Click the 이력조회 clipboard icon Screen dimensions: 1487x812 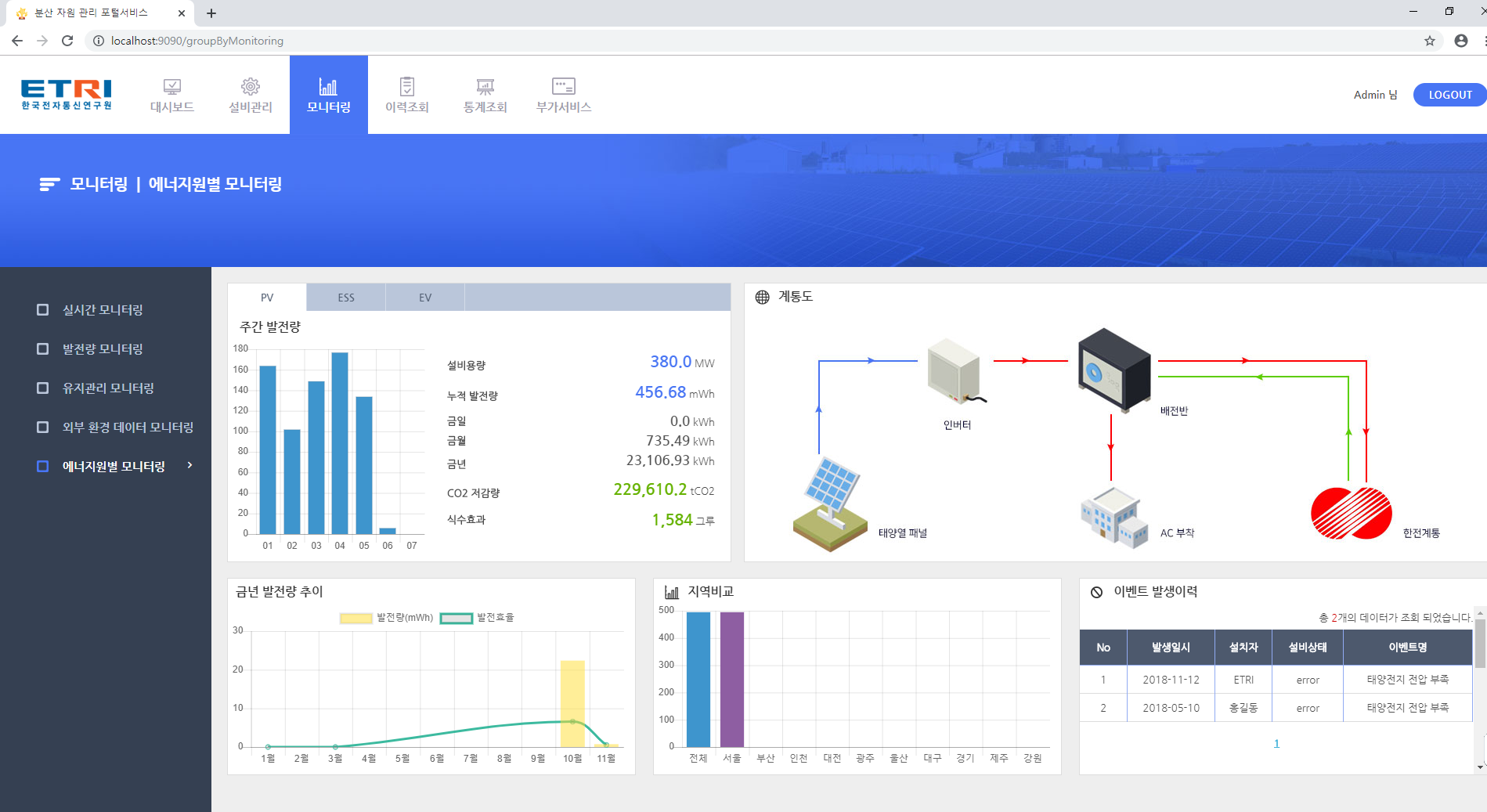click(x=407, y=87)
